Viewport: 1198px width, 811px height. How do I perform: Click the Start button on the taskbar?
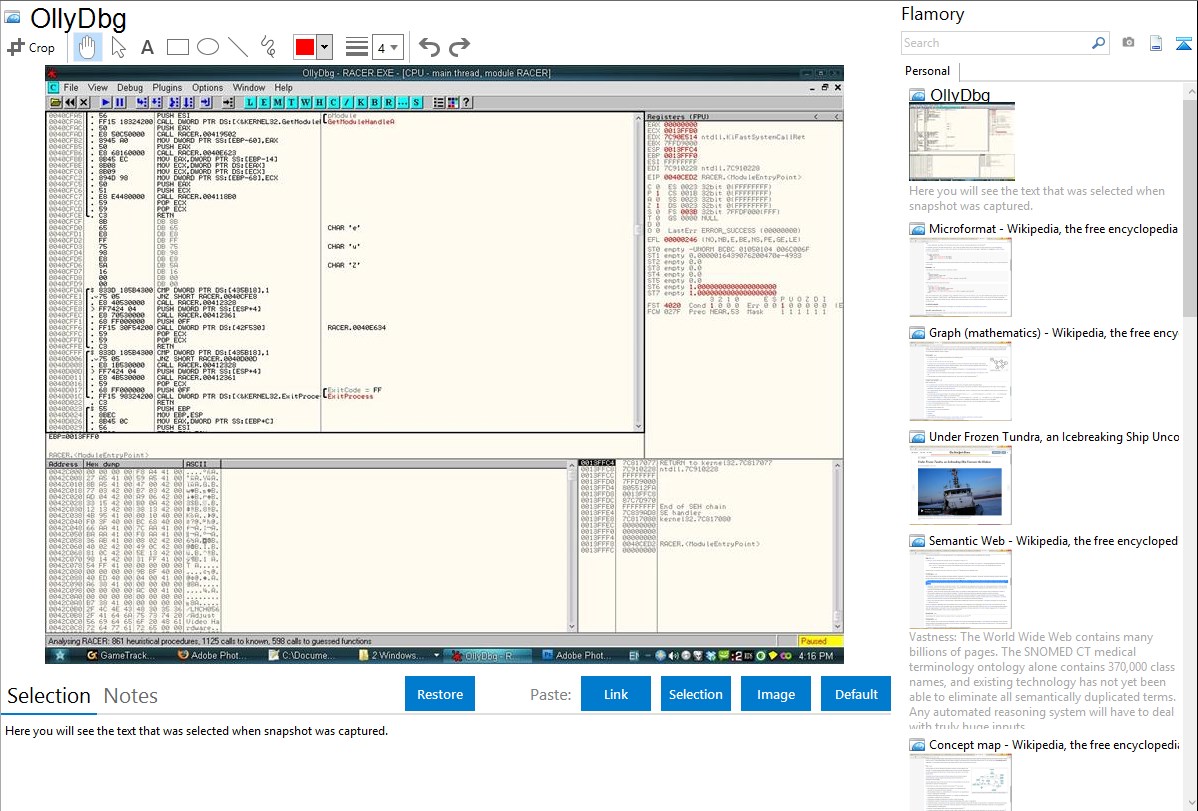[x=60, y=656]
